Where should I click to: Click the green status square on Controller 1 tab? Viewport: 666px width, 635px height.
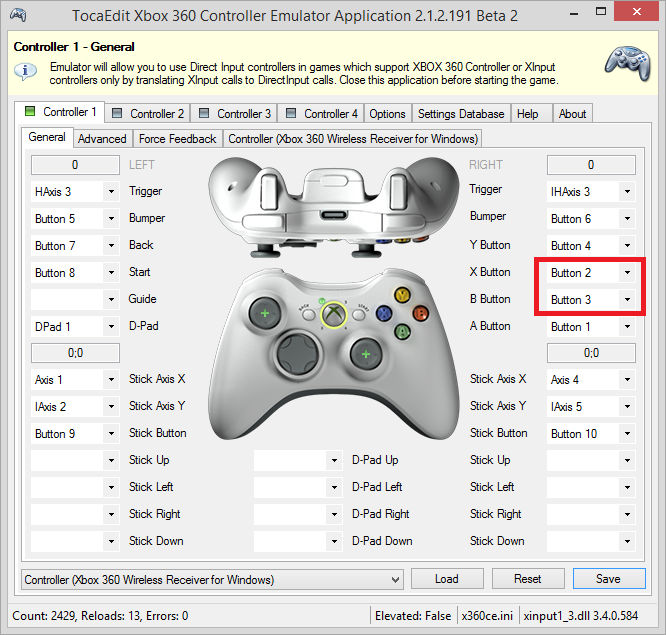click(30, 112)
